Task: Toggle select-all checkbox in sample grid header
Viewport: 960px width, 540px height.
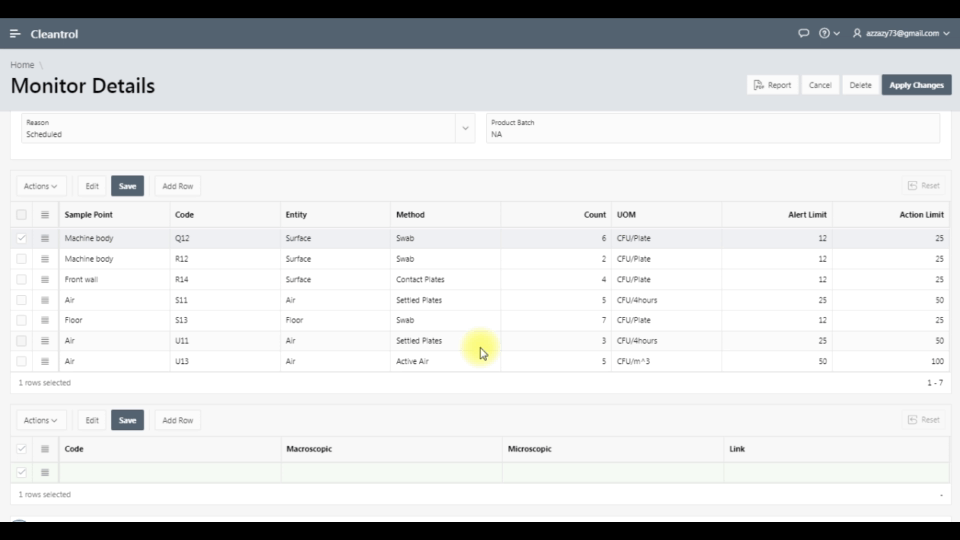Action: (x=21, y=214)
